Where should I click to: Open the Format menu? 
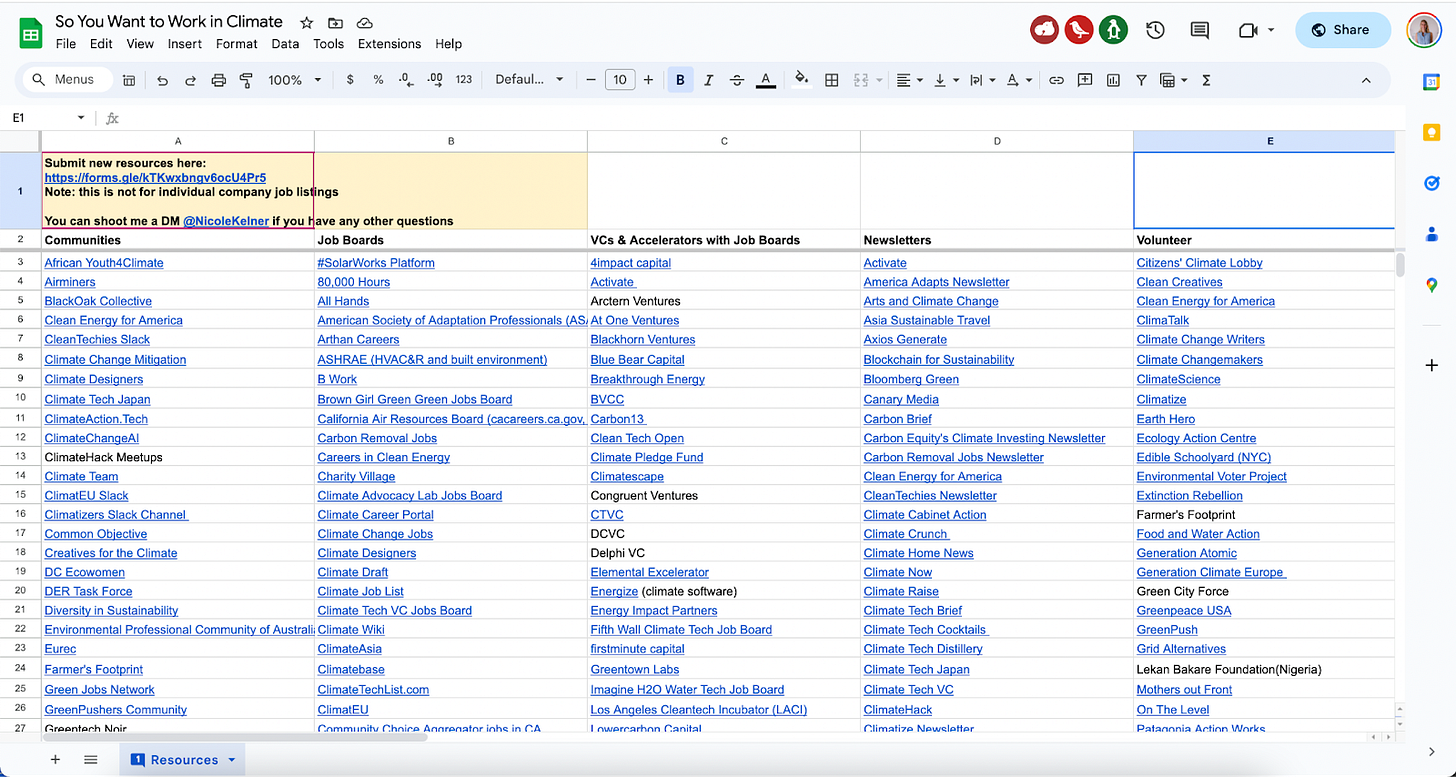237,44
